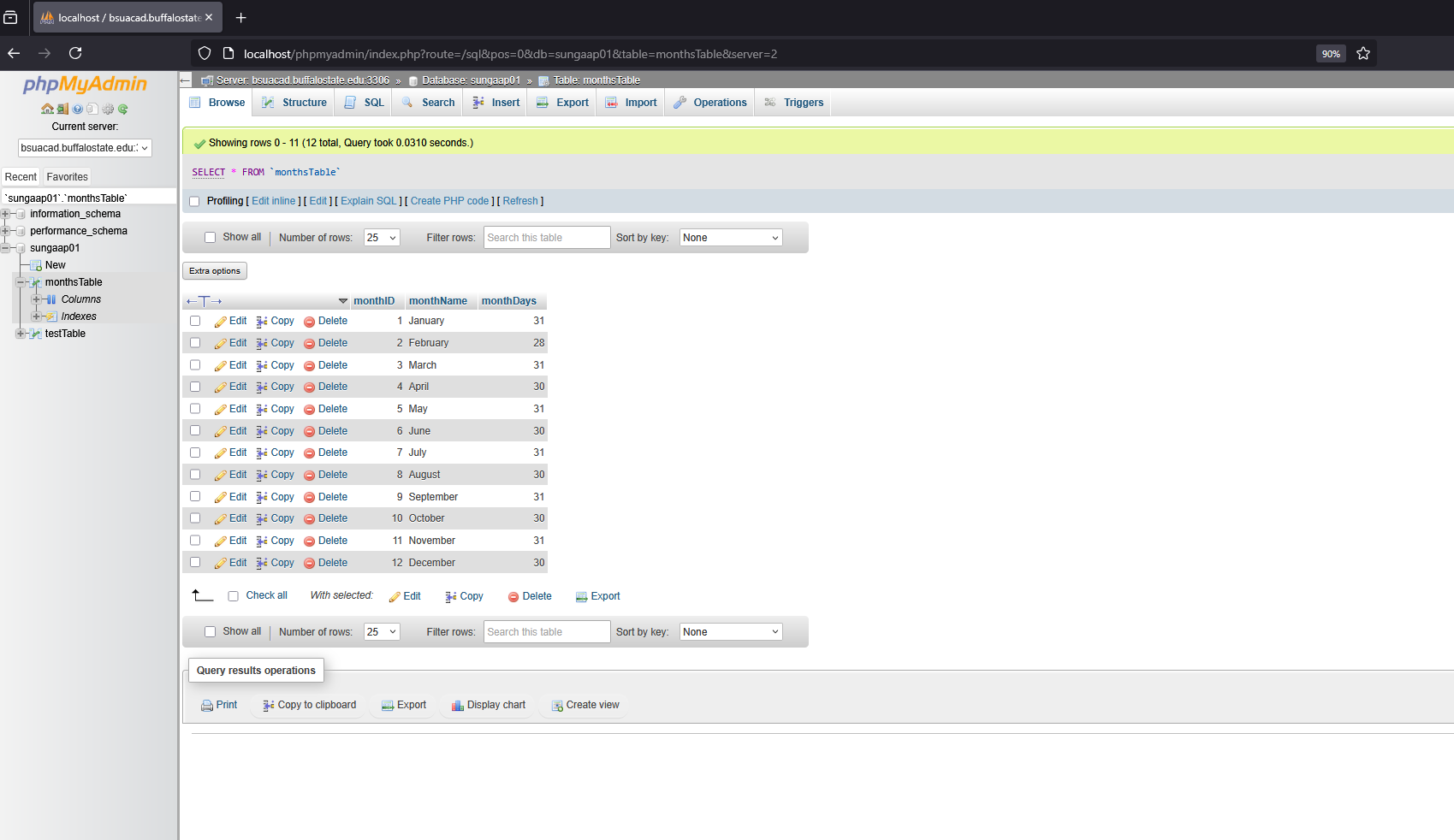Tick the checkbox for the March row
The image size is (1454, 840).
(195, 365)
